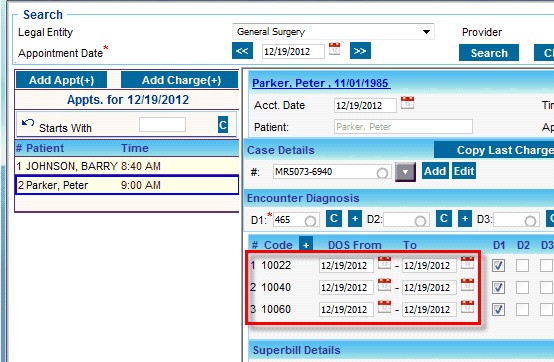Open DOS From calendar for code 10022
This screenshot has height=362, width=554.
tap(384, 263)
